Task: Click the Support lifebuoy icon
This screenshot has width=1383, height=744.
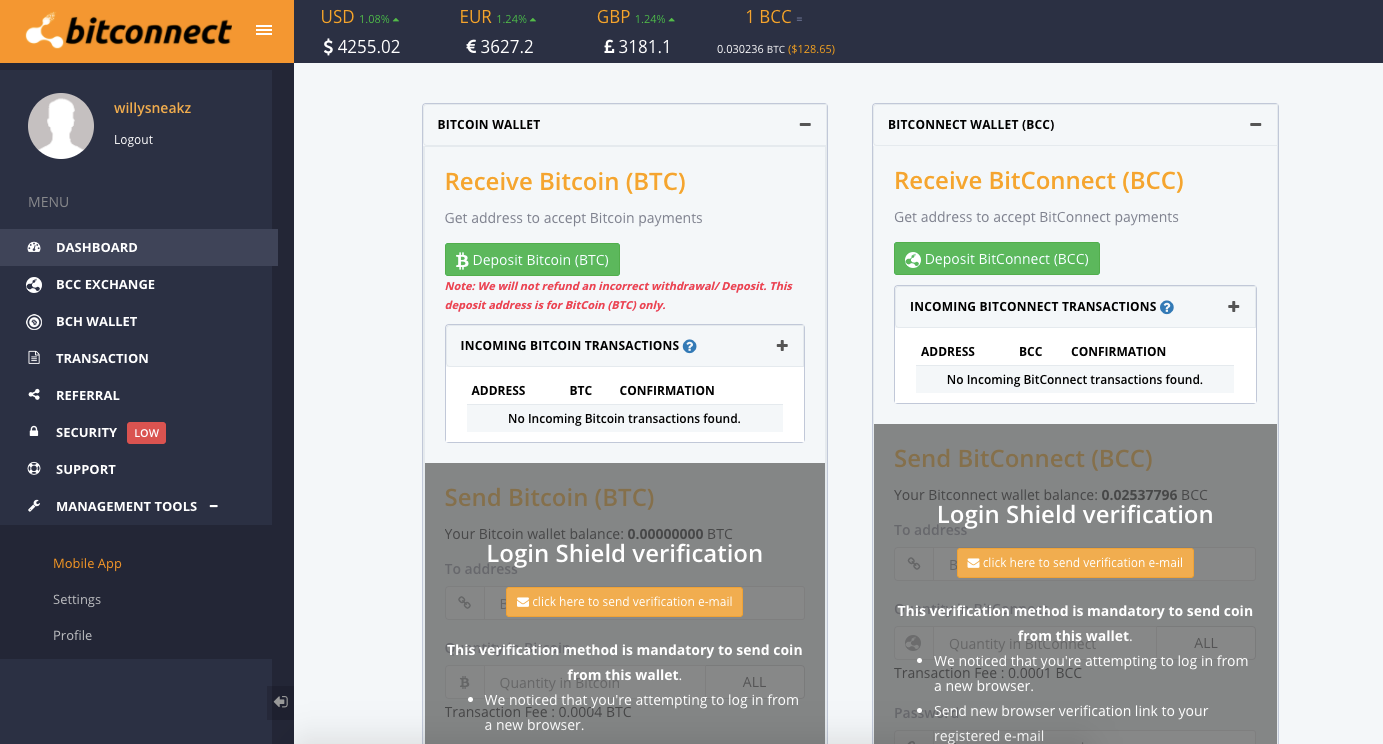Action: [x=34, y=469]
